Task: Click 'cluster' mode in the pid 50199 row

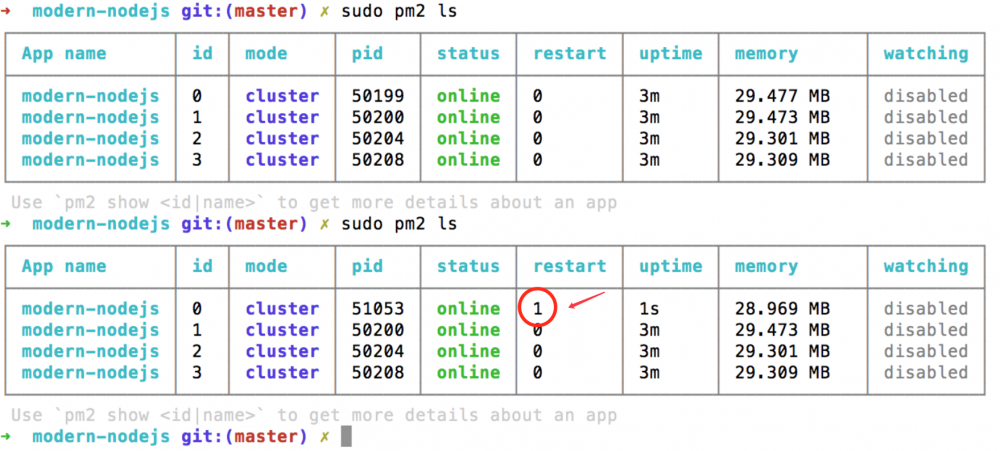Action: (x=282, y=96)
